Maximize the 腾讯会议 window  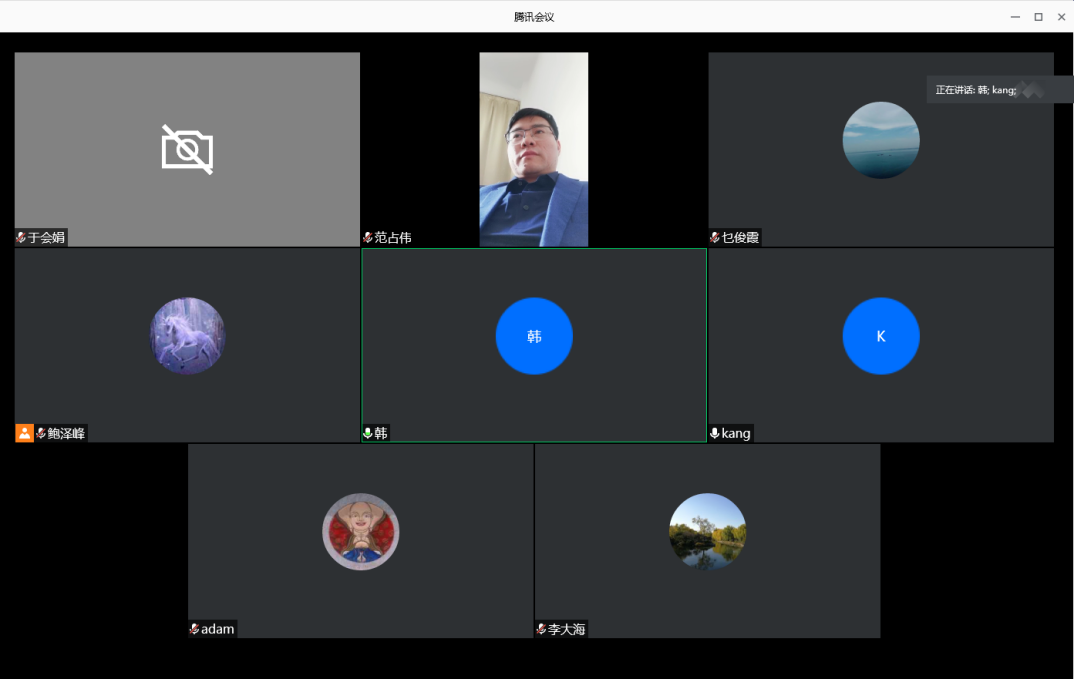1038,17
